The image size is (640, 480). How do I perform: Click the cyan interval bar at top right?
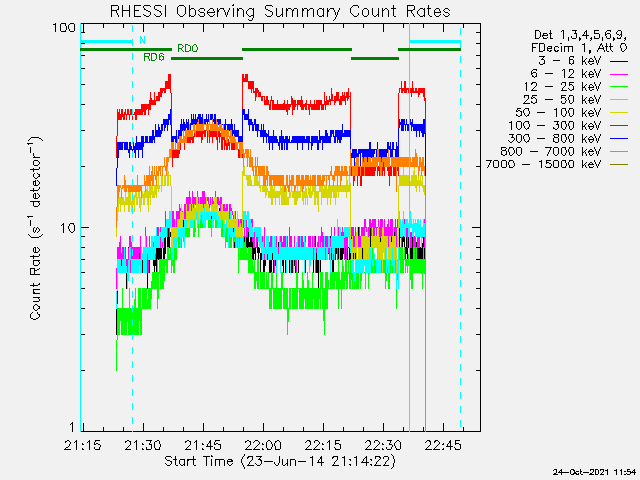tap(435, 42)
